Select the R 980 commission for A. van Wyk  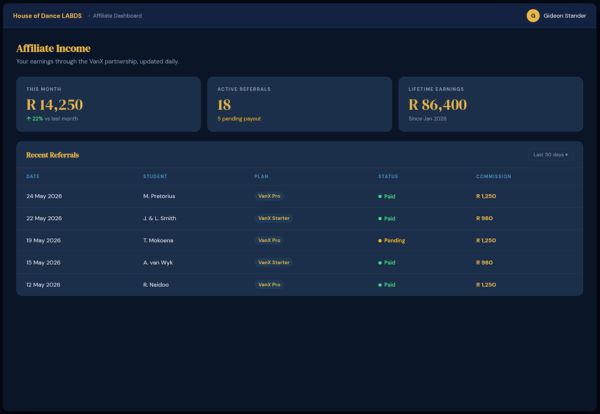[484, 263]
